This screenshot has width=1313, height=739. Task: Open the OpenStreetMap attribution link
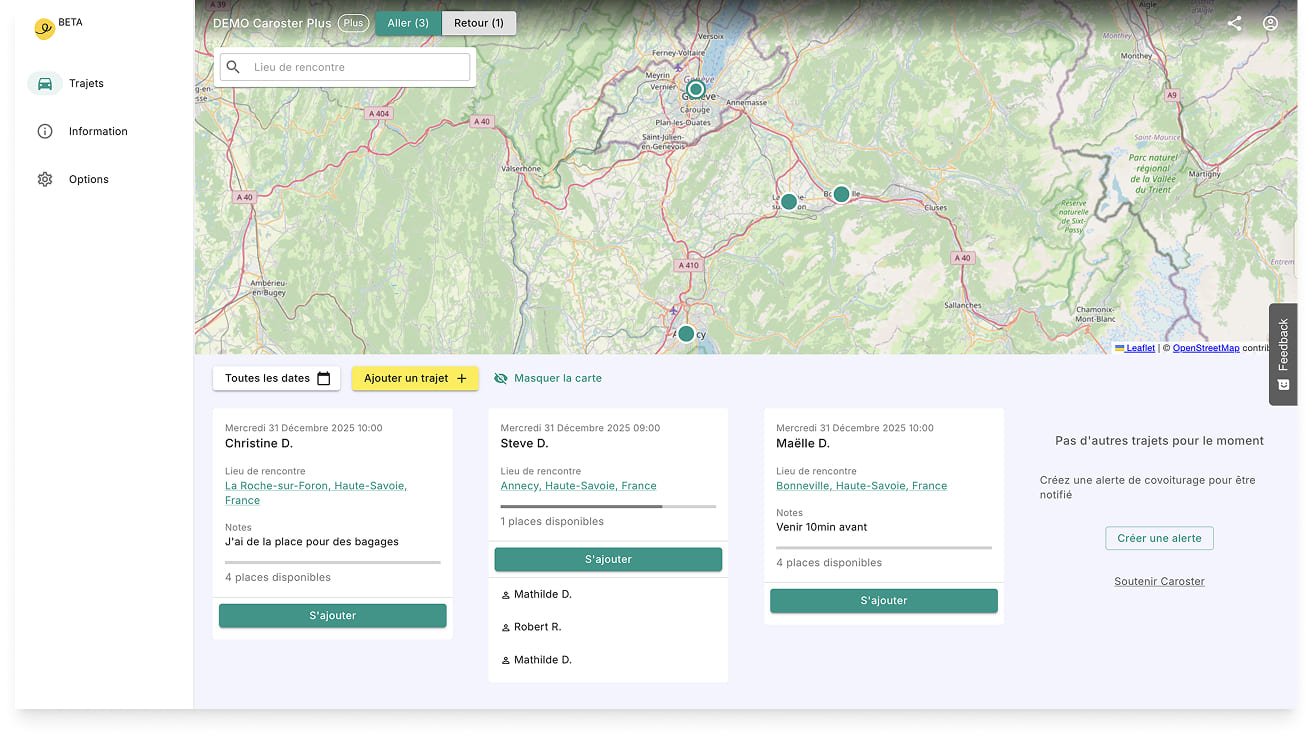click(x=1206, y=348)
